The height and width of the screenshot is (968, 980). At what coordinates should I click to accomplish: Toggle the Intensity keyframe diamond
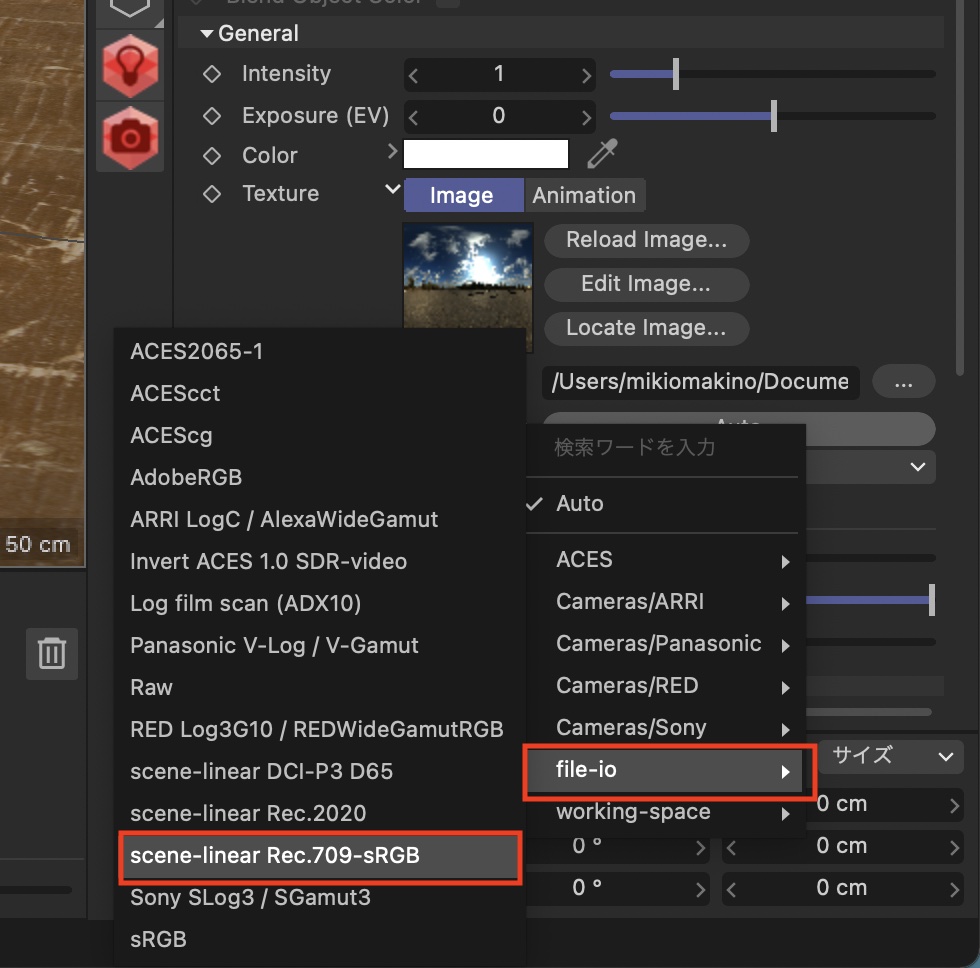212,74
